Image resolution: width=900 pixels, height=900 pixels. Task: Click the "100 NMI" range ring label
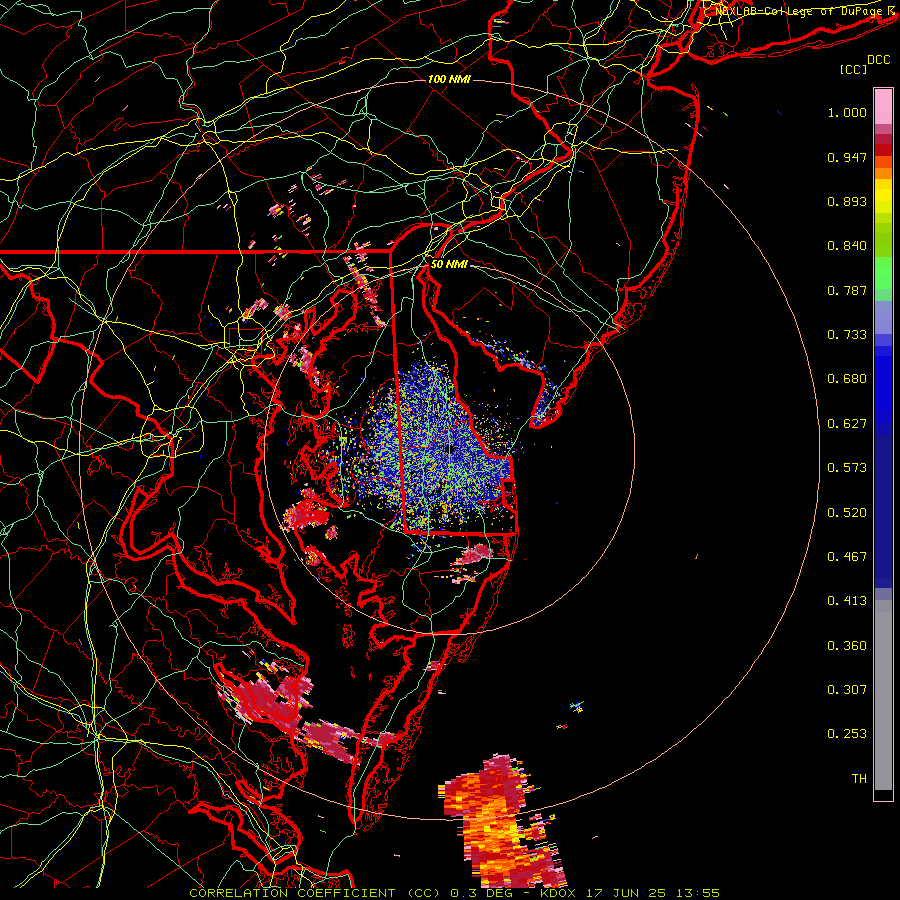(449, 79)
